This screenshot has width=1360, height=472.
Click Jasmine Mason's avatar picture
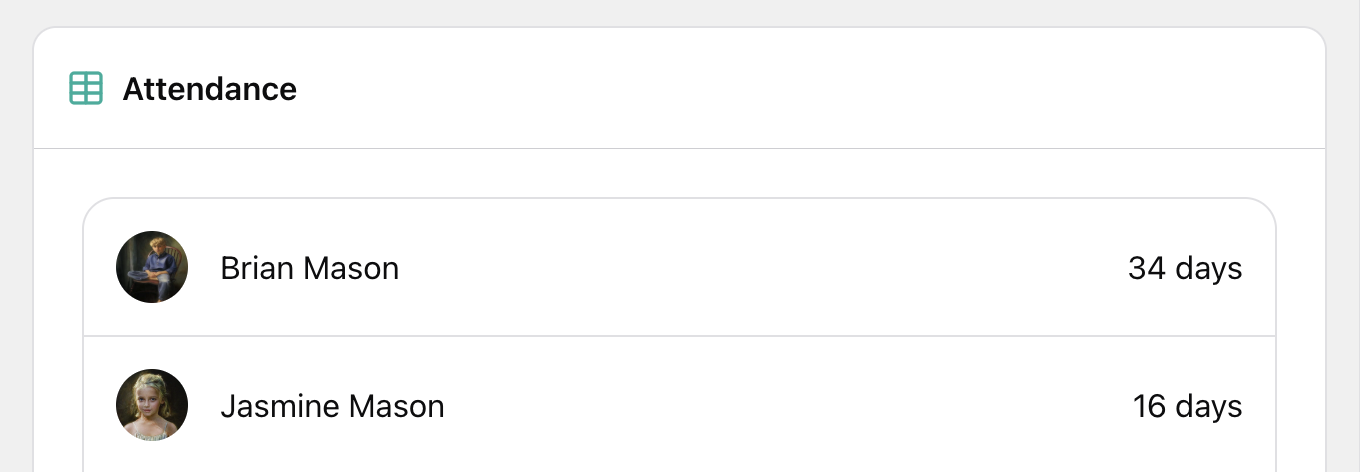(x=152, y=405)
